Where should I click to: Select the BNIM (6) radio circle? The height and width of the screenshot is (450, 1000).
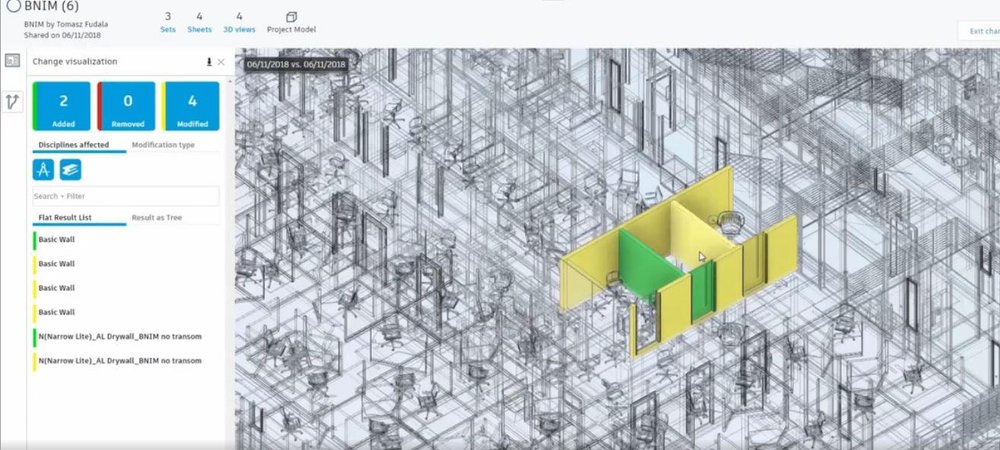pyautogui.click(x=13, y=6)
